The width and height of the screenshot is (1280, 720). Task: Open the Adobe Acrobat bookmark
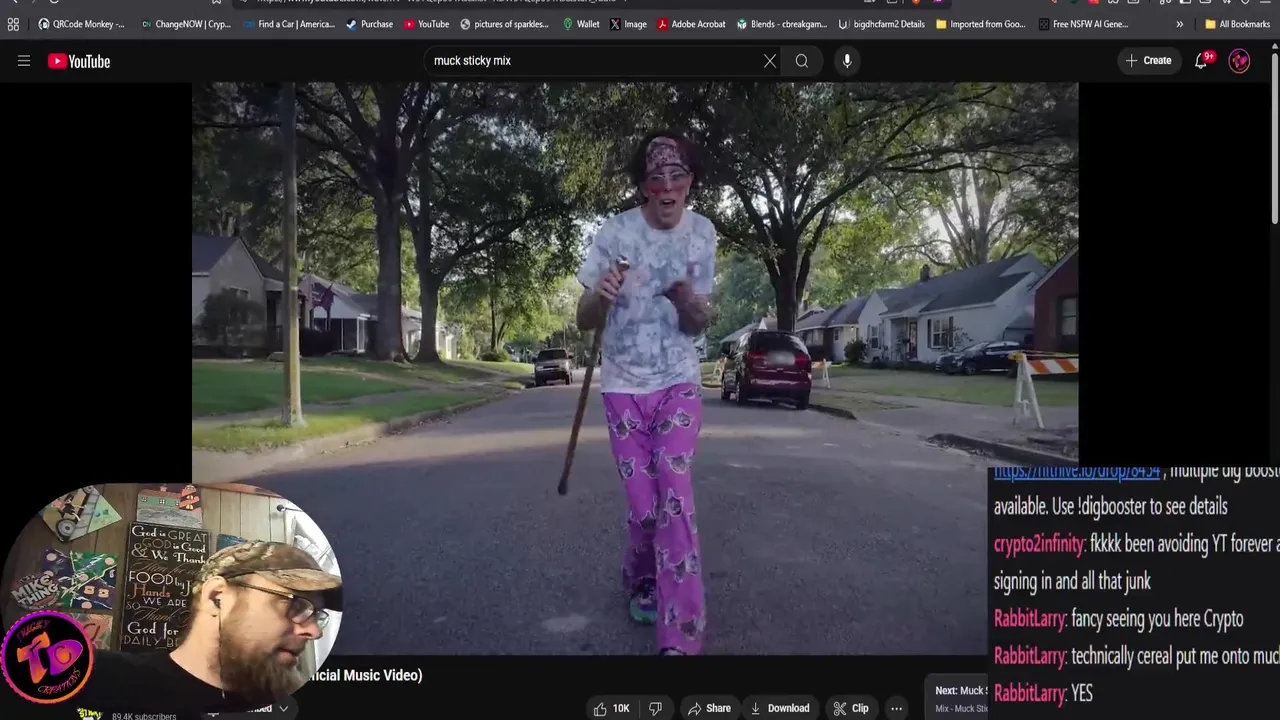[x=691, y=24]
